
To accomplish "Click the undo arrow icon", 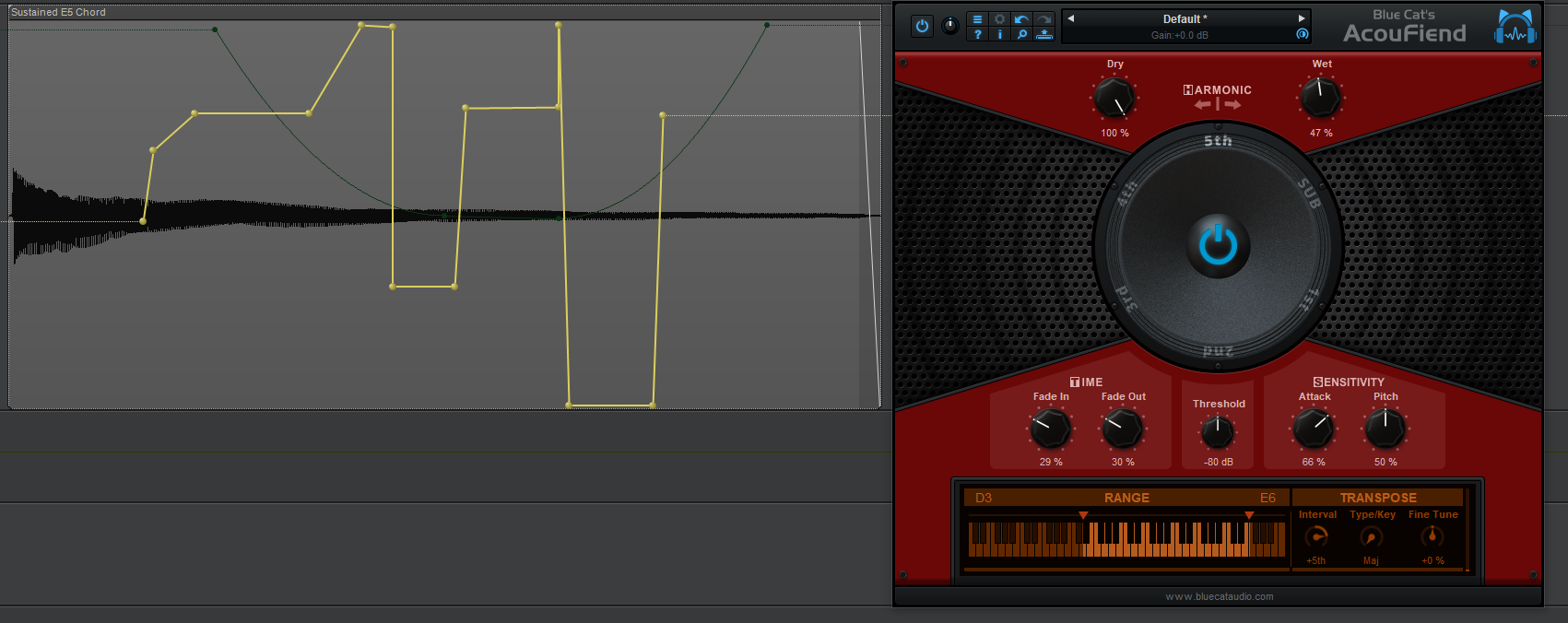I will [1021, 19].
